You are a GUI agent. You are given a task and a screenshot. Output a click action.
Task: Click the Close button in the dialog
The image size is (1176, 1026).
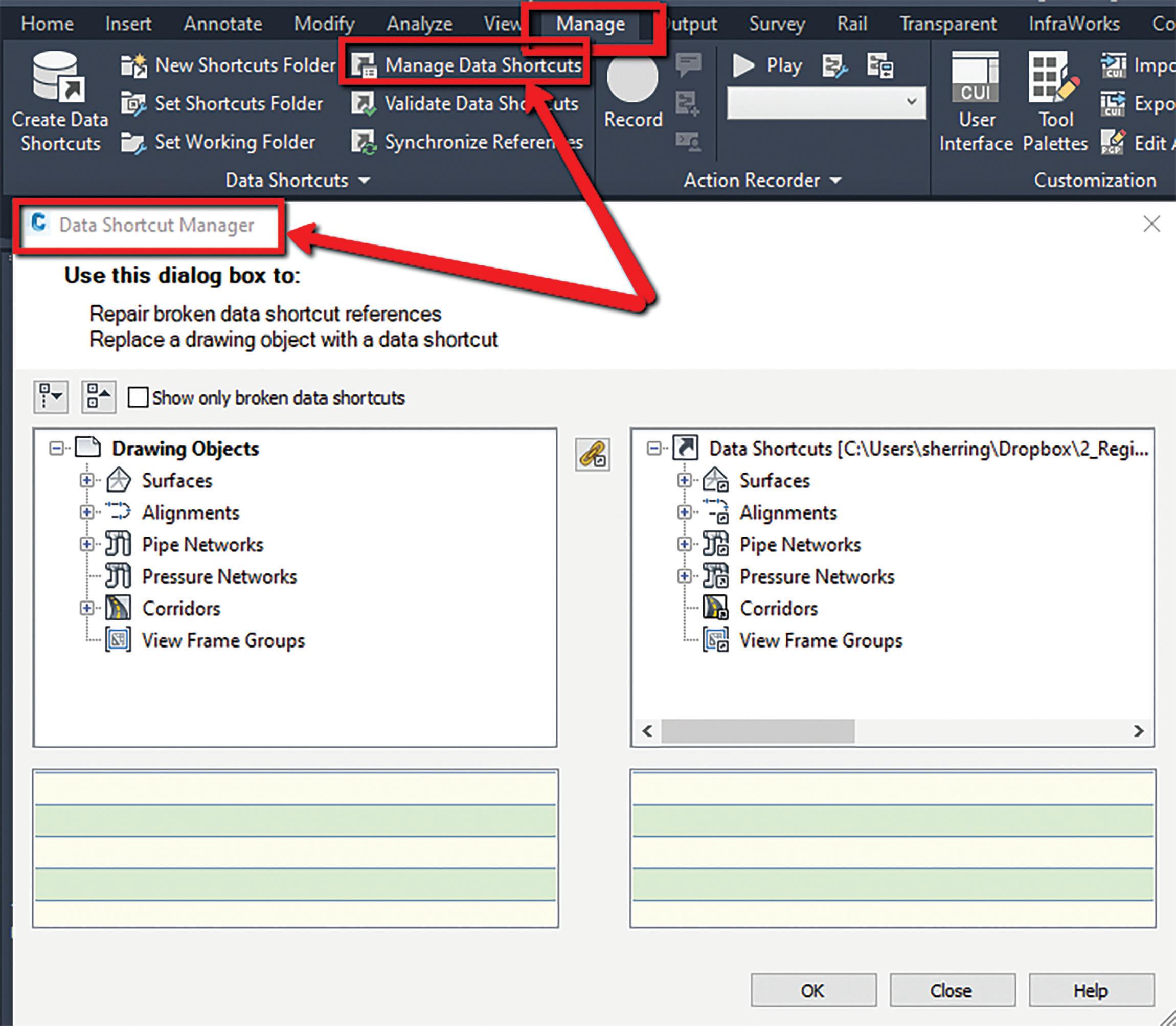[952, 990]
